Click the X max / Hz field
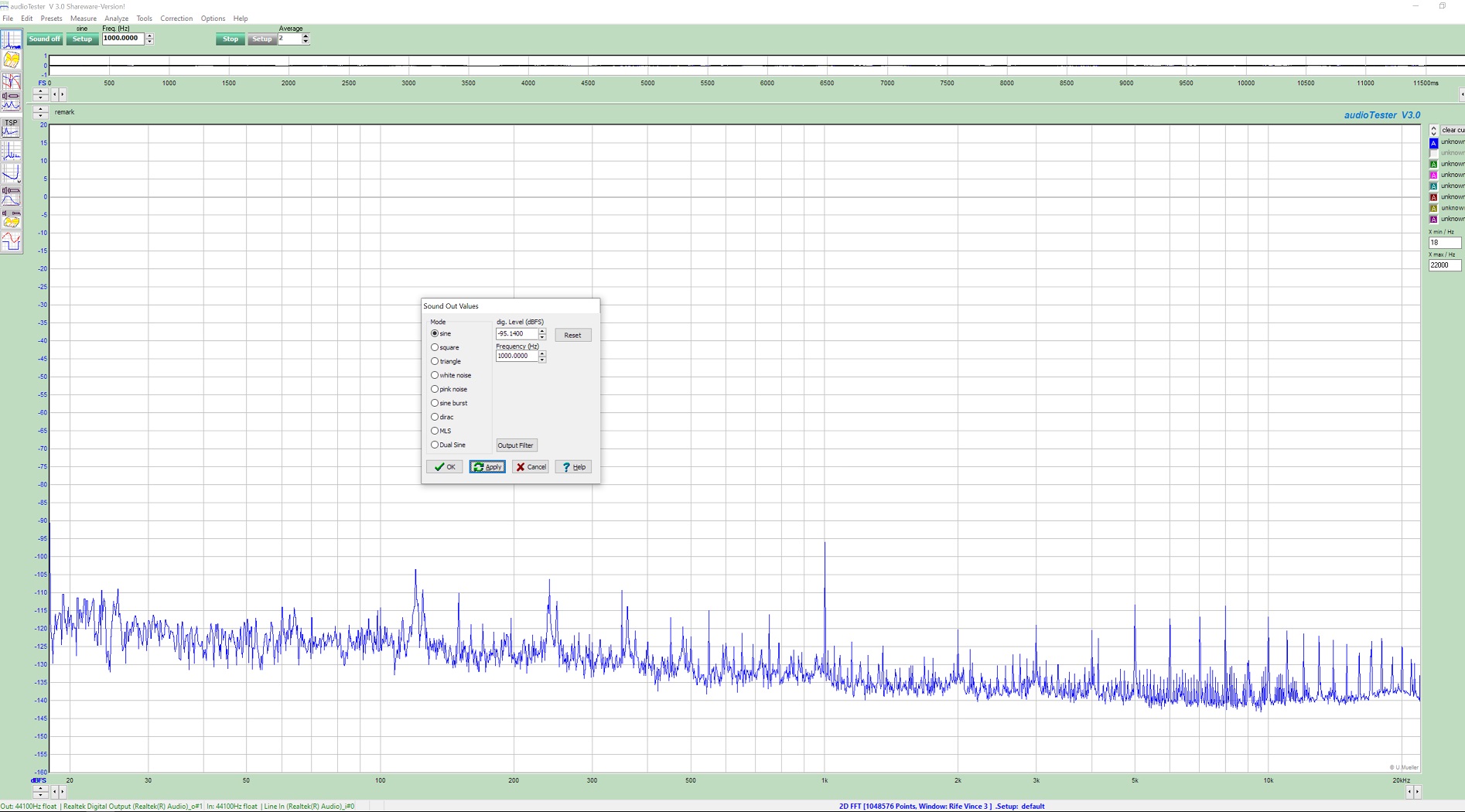The height and width of the screenshot is (812, 1465). [x=1444, y=265]
